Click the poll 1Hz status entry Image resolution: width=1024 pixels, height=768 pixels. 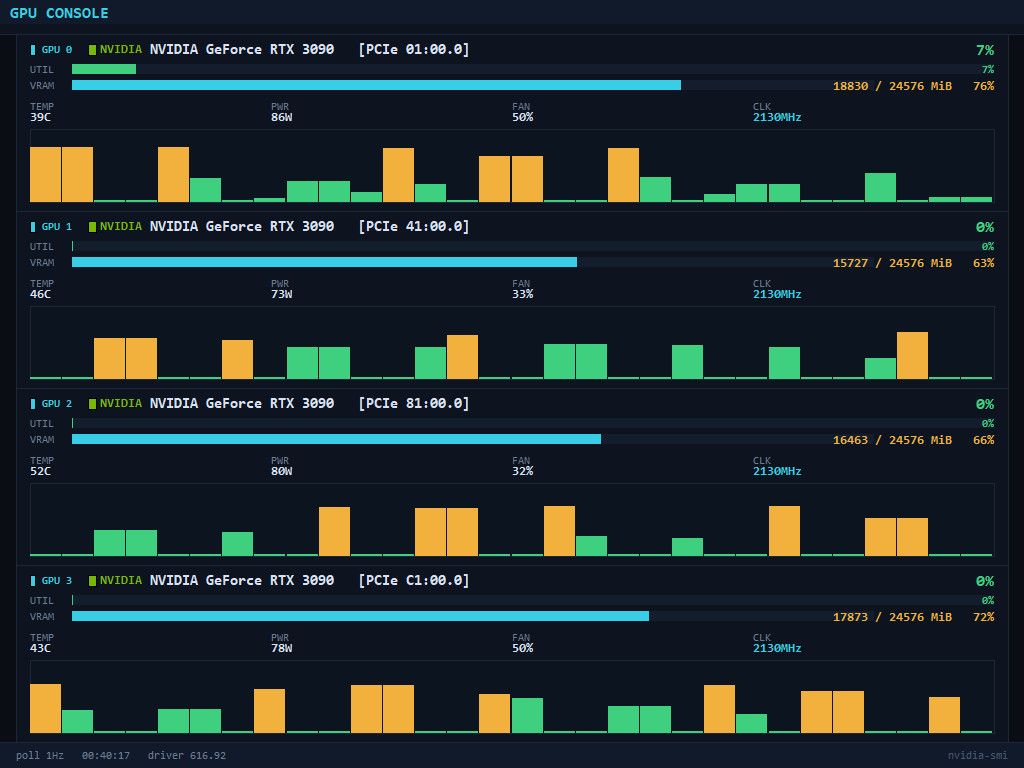coord(40,756)
